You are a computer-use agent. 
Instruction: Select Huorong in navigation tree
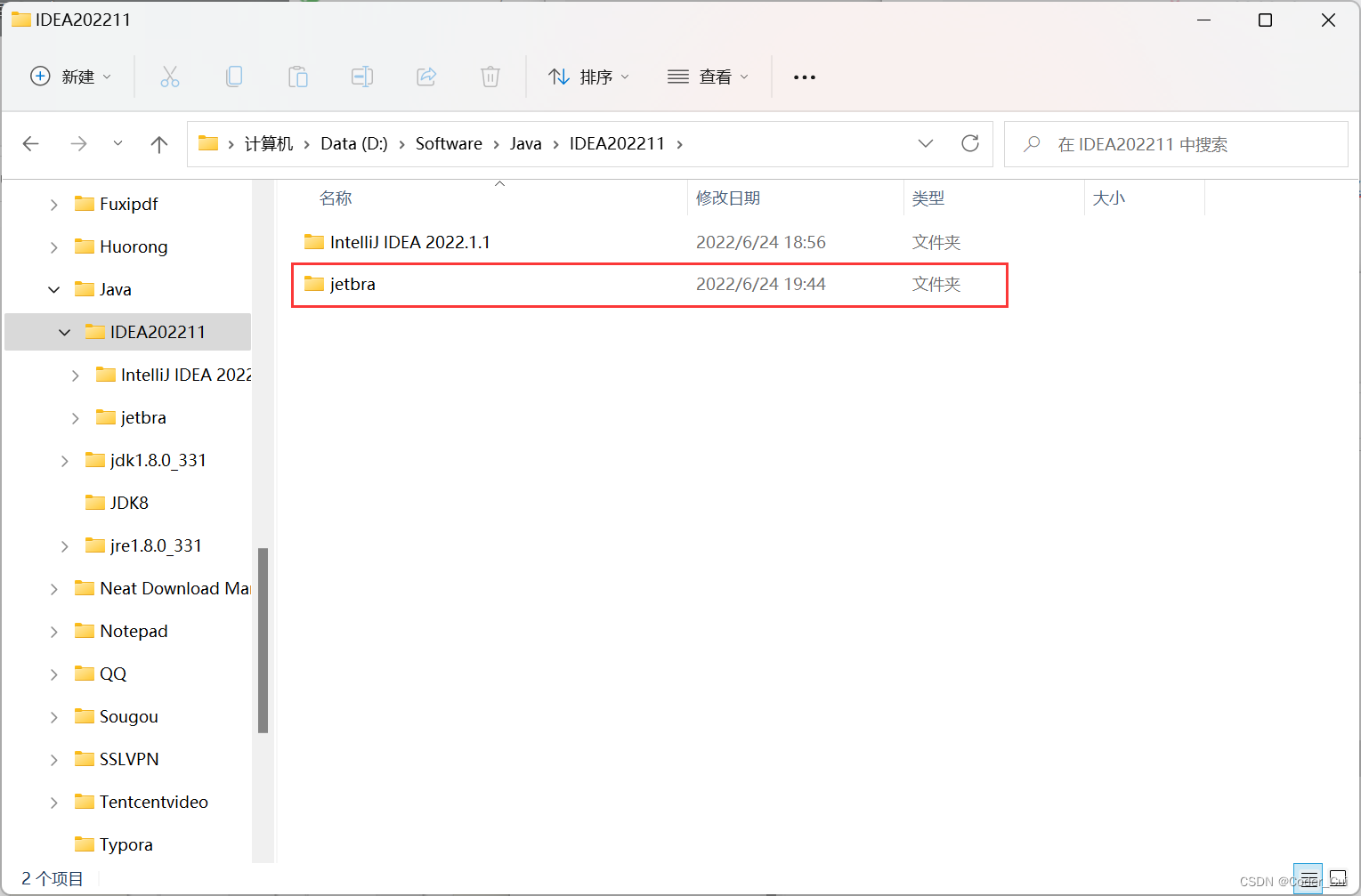coord(134,246)
